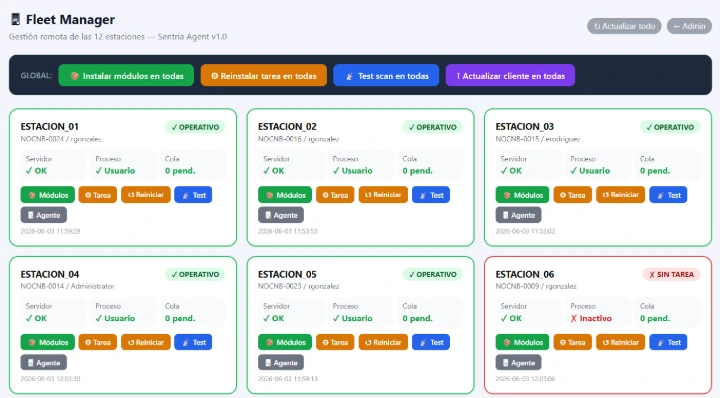Click OPERATIVO badge on ESTACION_02
This screenshot has width=720, height=398.
433,127
